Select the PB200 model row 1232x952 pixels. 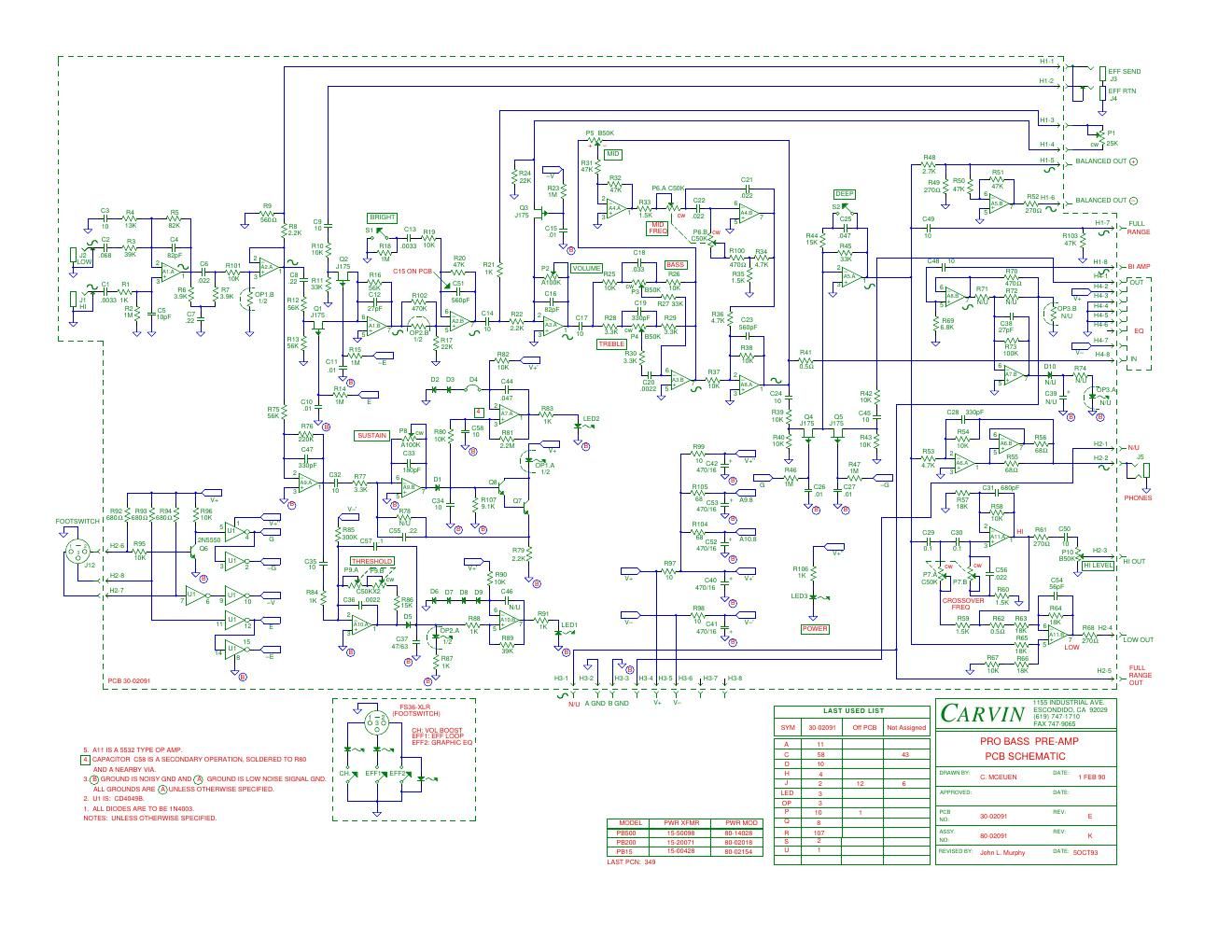(x=685, y=842)
